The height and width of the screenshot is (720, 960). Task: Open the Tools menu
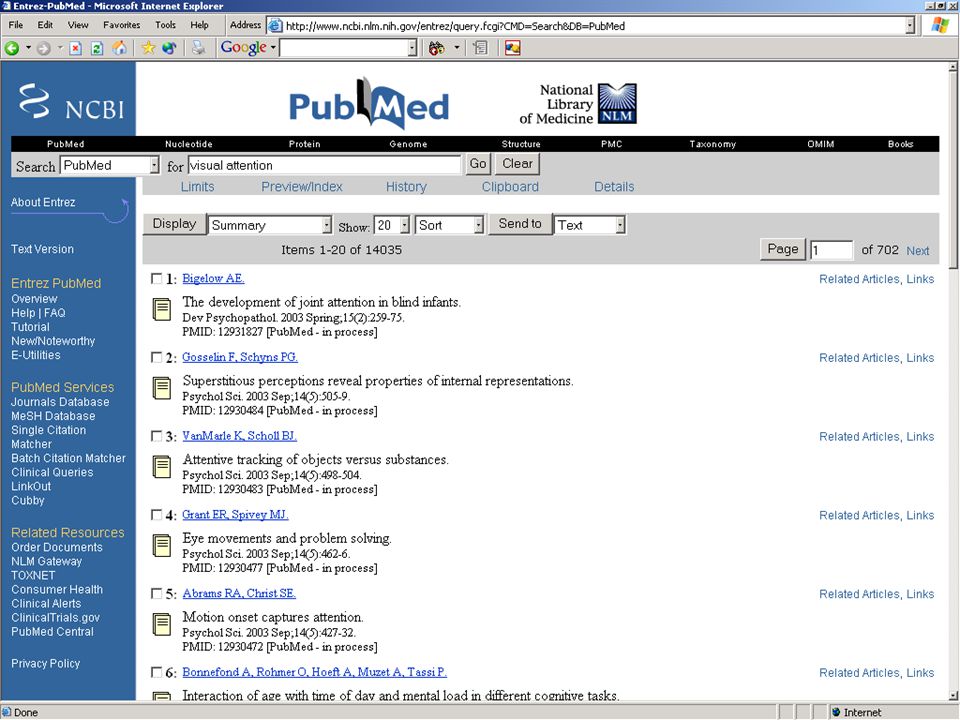[165, 25]
